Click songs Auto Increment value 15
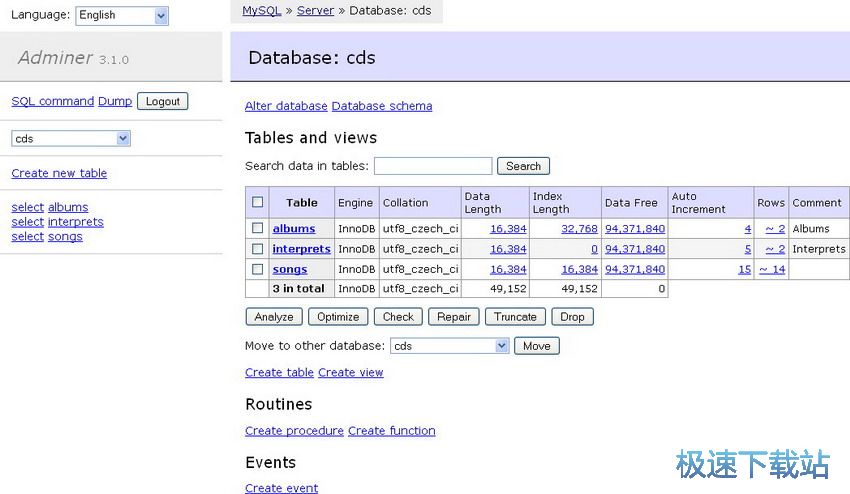The height and width of the screenshot is (494, 850). point(745,269)
